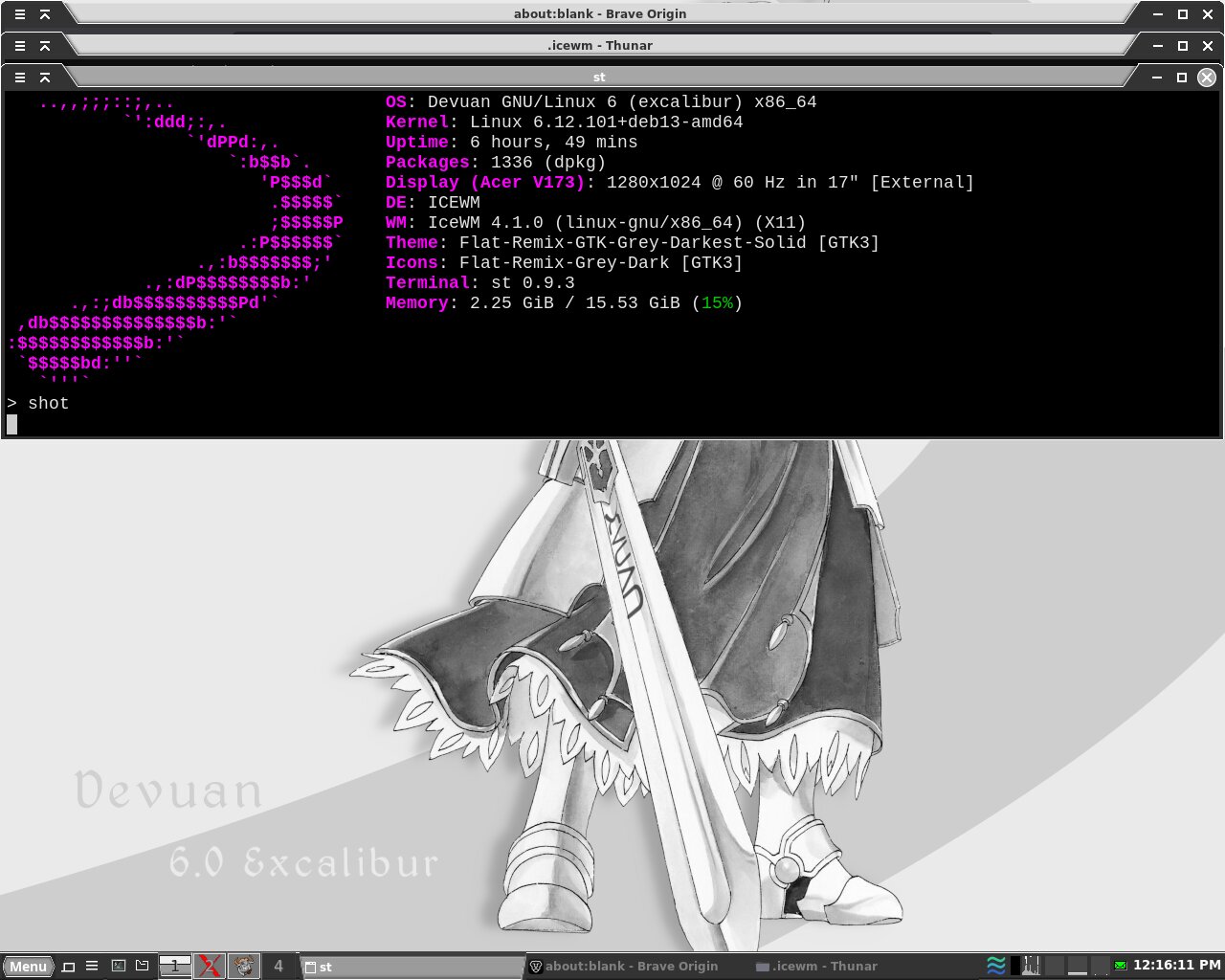
Task: Launch the terminal from taskbar icon
Action: coord(119,967)
